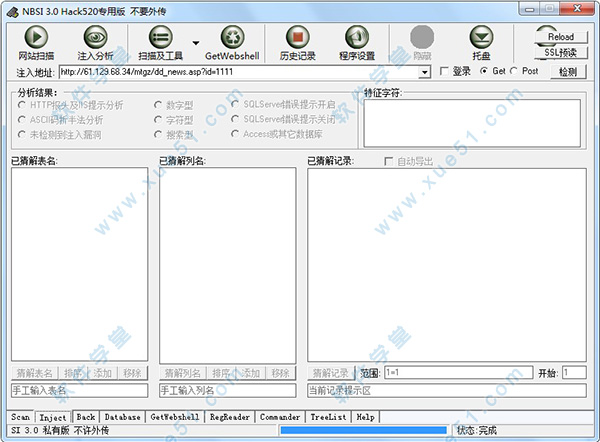The image size is (600, 442).
Task: Enable the 登录 login checkbox
Action: tap(444, 71)
